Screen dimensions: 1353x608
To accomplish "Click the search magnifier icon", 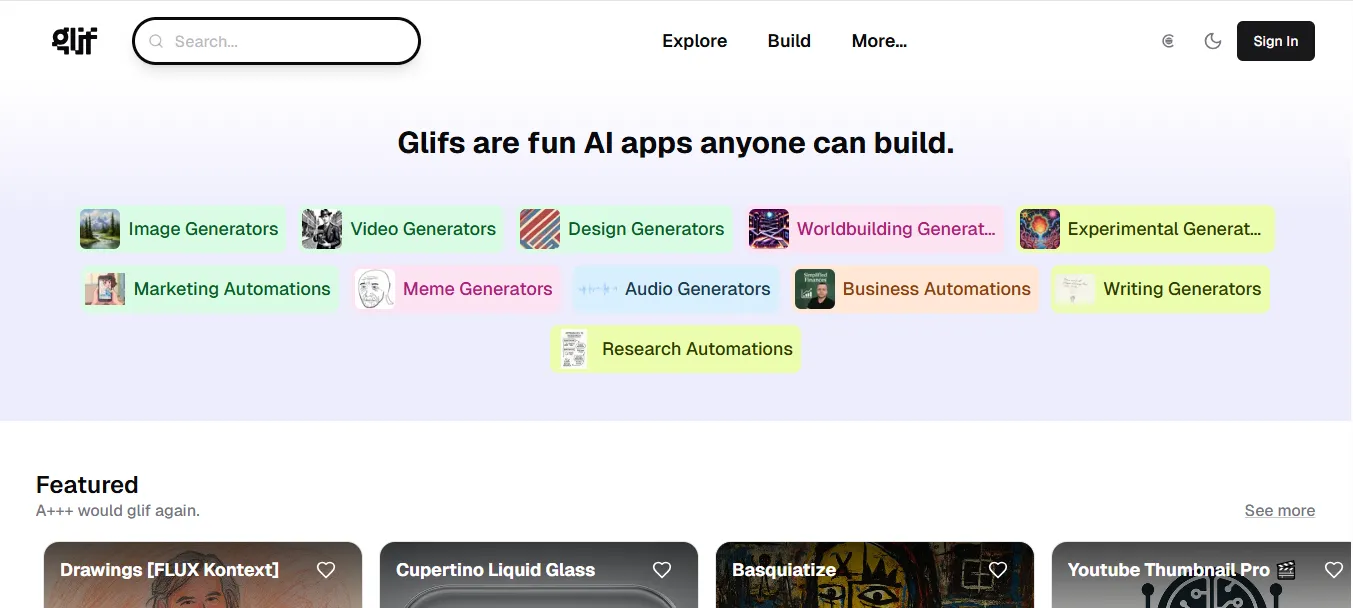I will (x=156, y=42).
